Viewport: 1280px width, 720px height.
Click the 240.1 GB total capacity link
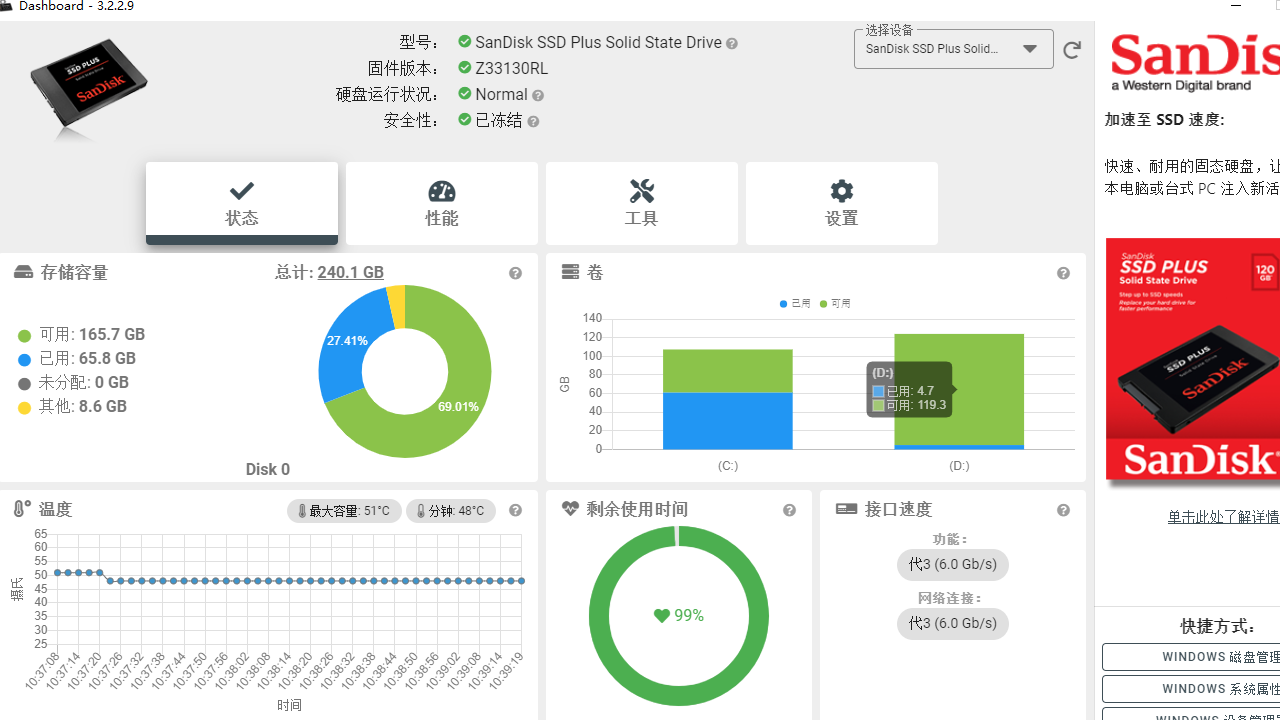pyautogui.click(x=350, y=272)
